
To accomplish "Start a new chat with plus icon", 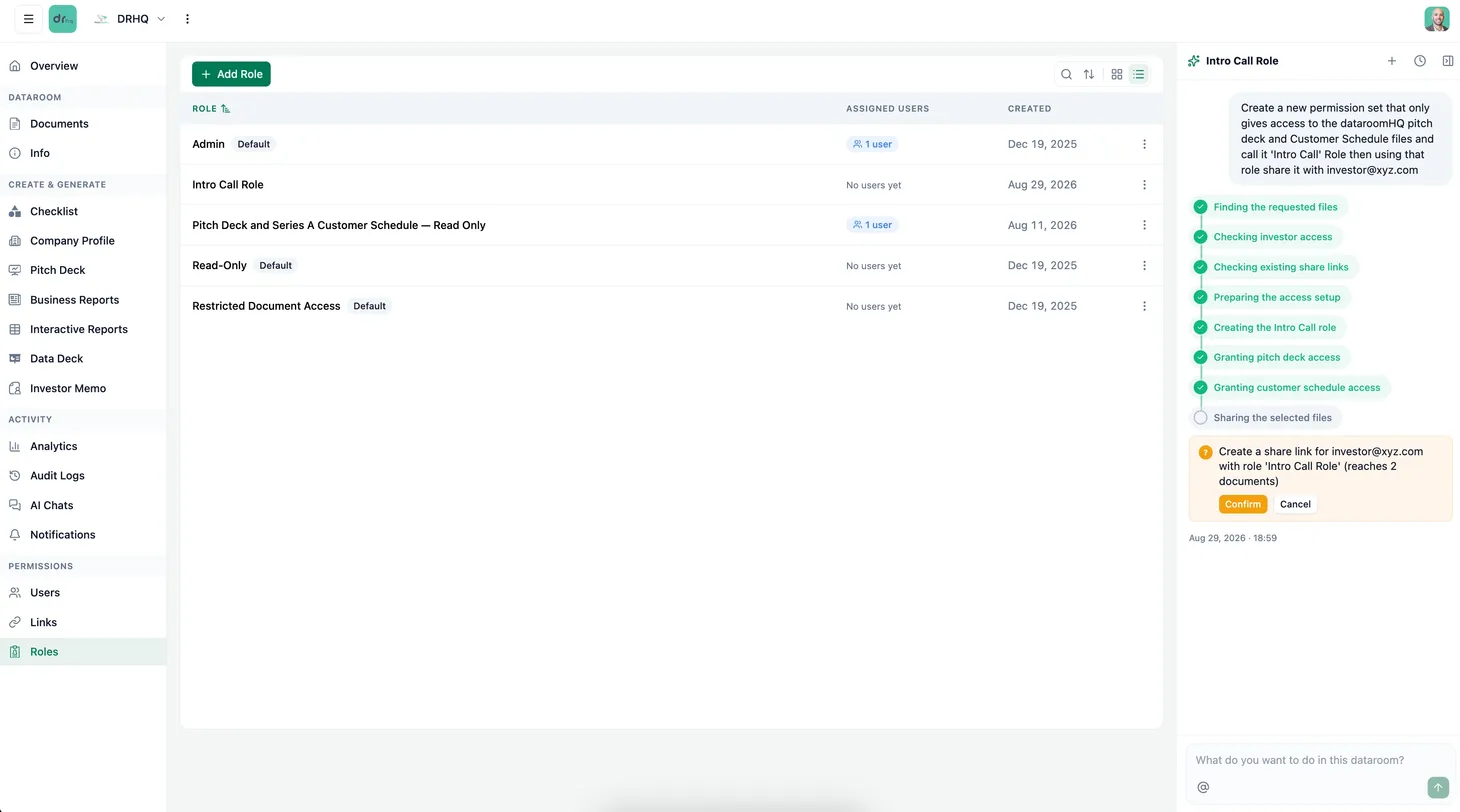I will click(x=1391, y=61).
